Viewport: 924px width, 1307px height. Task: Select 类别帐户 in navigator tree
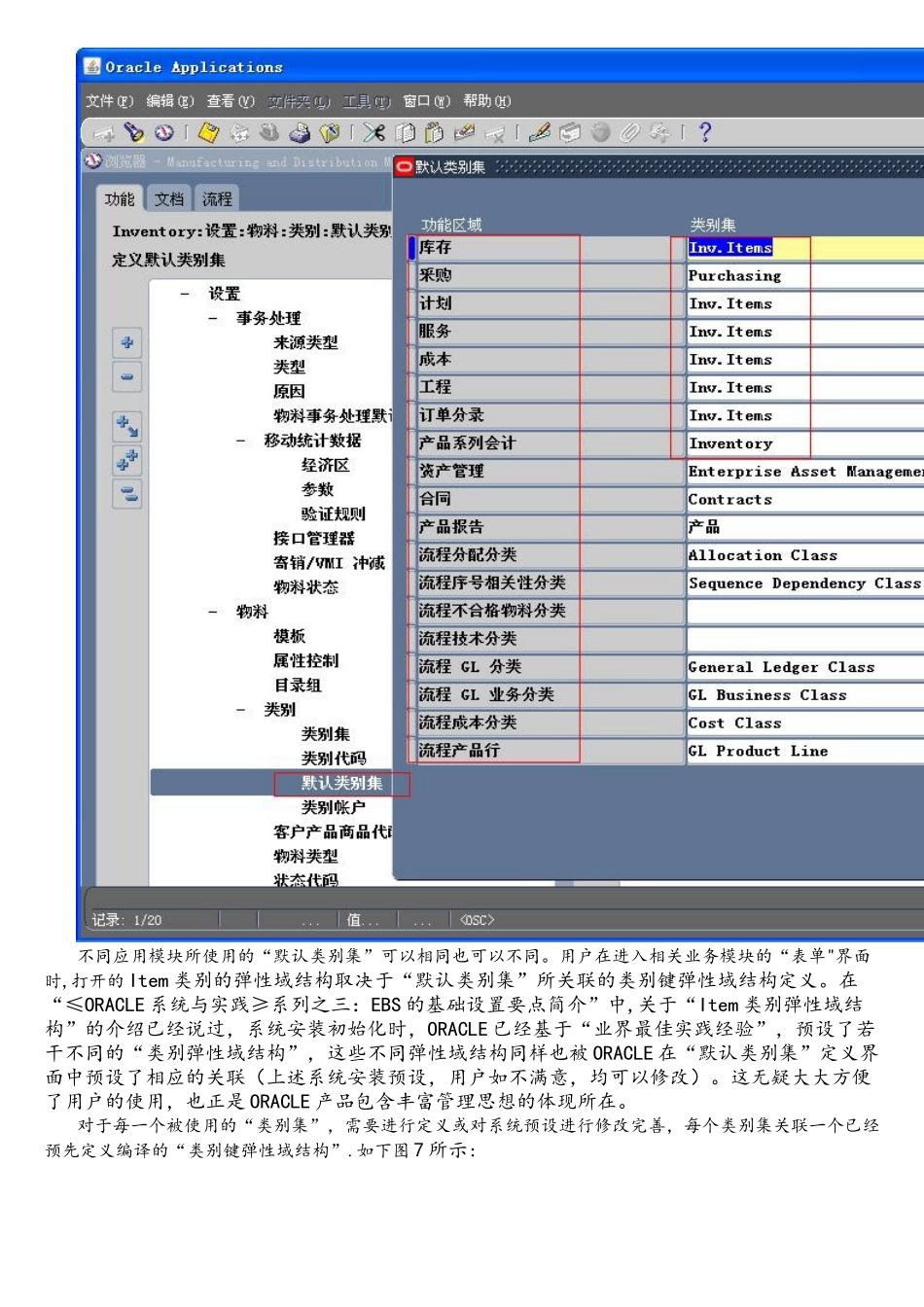pos(334,807)
